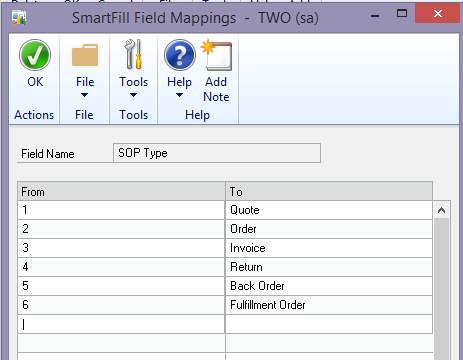
Task: Expand the Tools dropdown arrow
Action: click(x=133, y=95)
